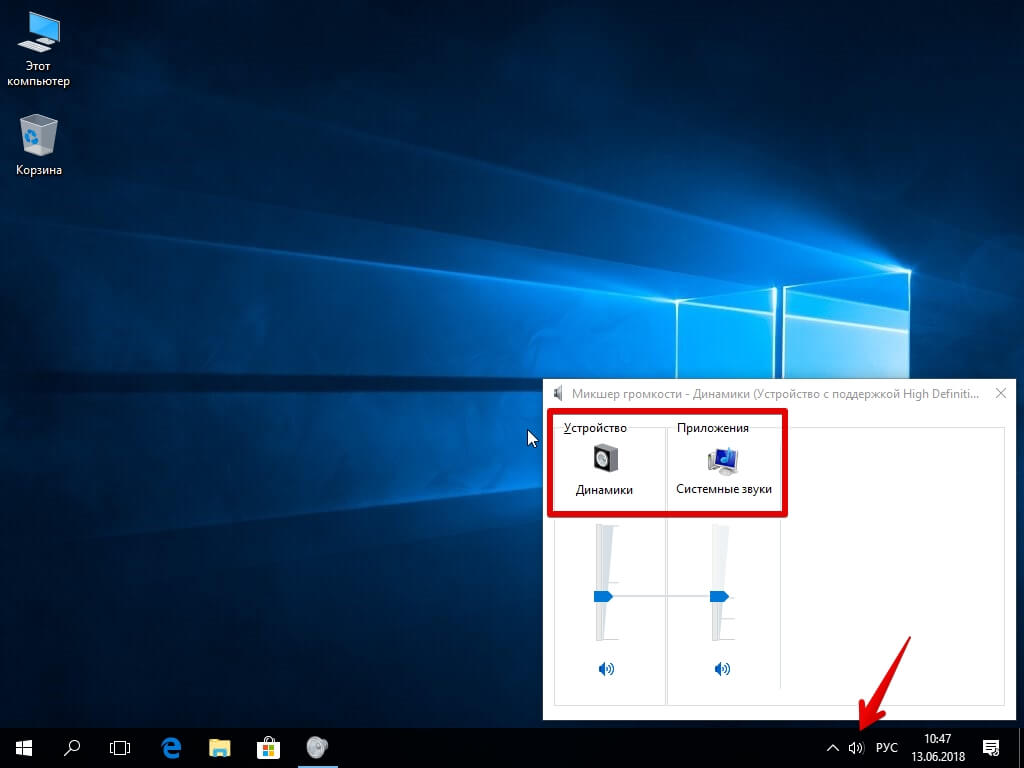Open Microsoft Store from the taskbar
Screen dimensions: 1024x768
click(x=268, y=747)
